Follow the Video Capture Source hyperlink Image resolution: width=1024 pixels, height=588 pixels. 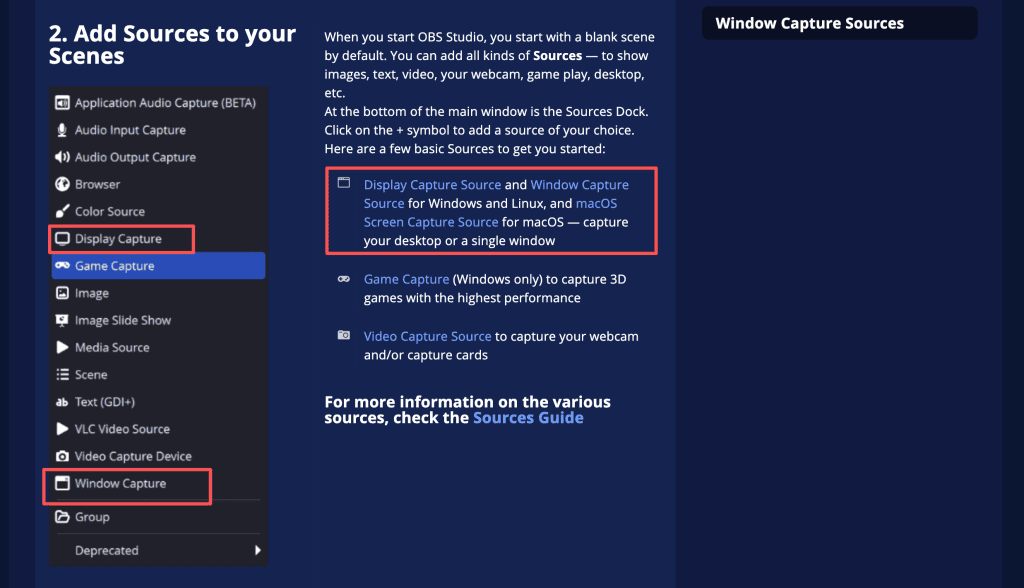427,336
